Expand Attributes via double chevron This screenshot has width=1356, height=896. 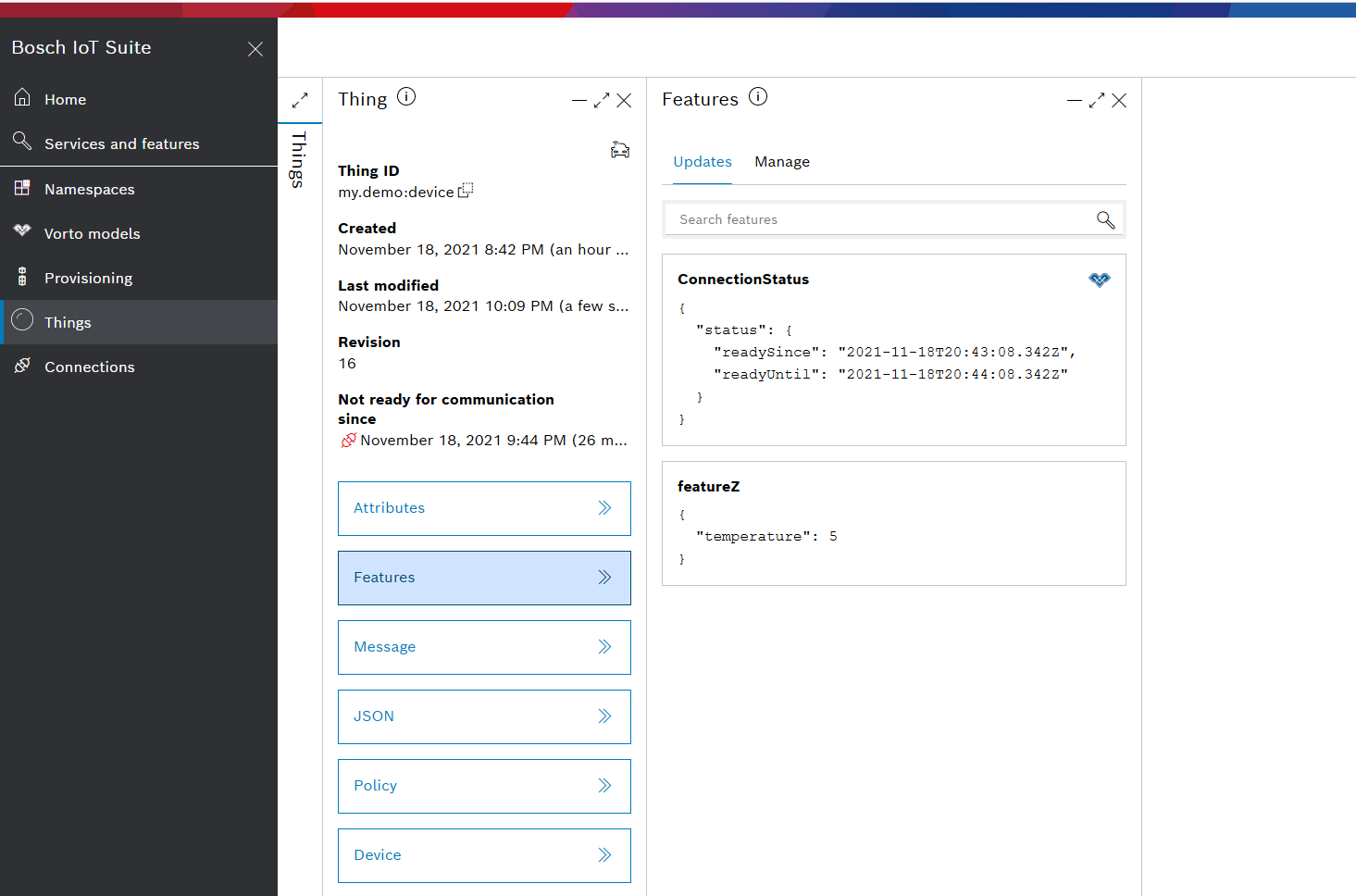coord(604,507)
